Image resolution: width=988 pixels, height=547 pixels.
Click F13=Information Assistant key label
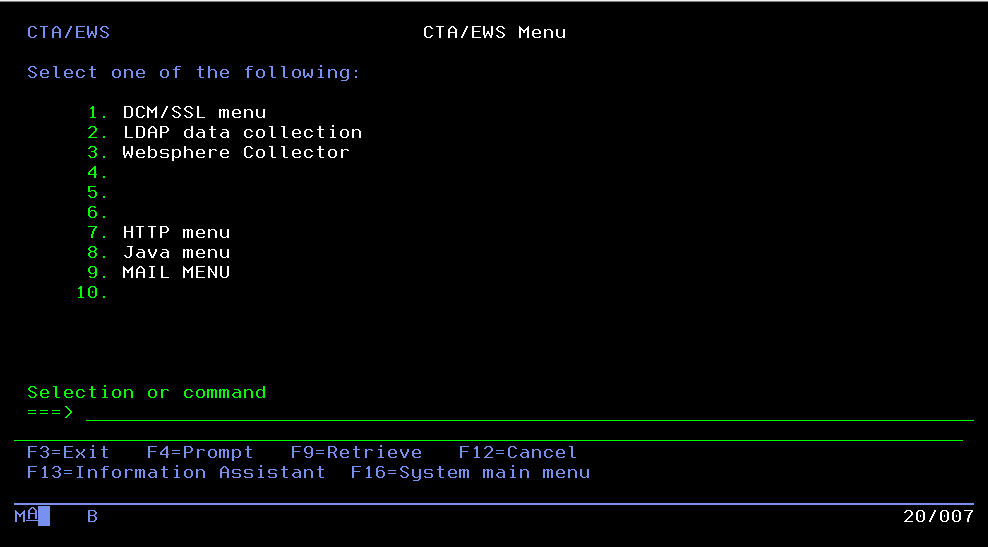click(x=176, y=473)
